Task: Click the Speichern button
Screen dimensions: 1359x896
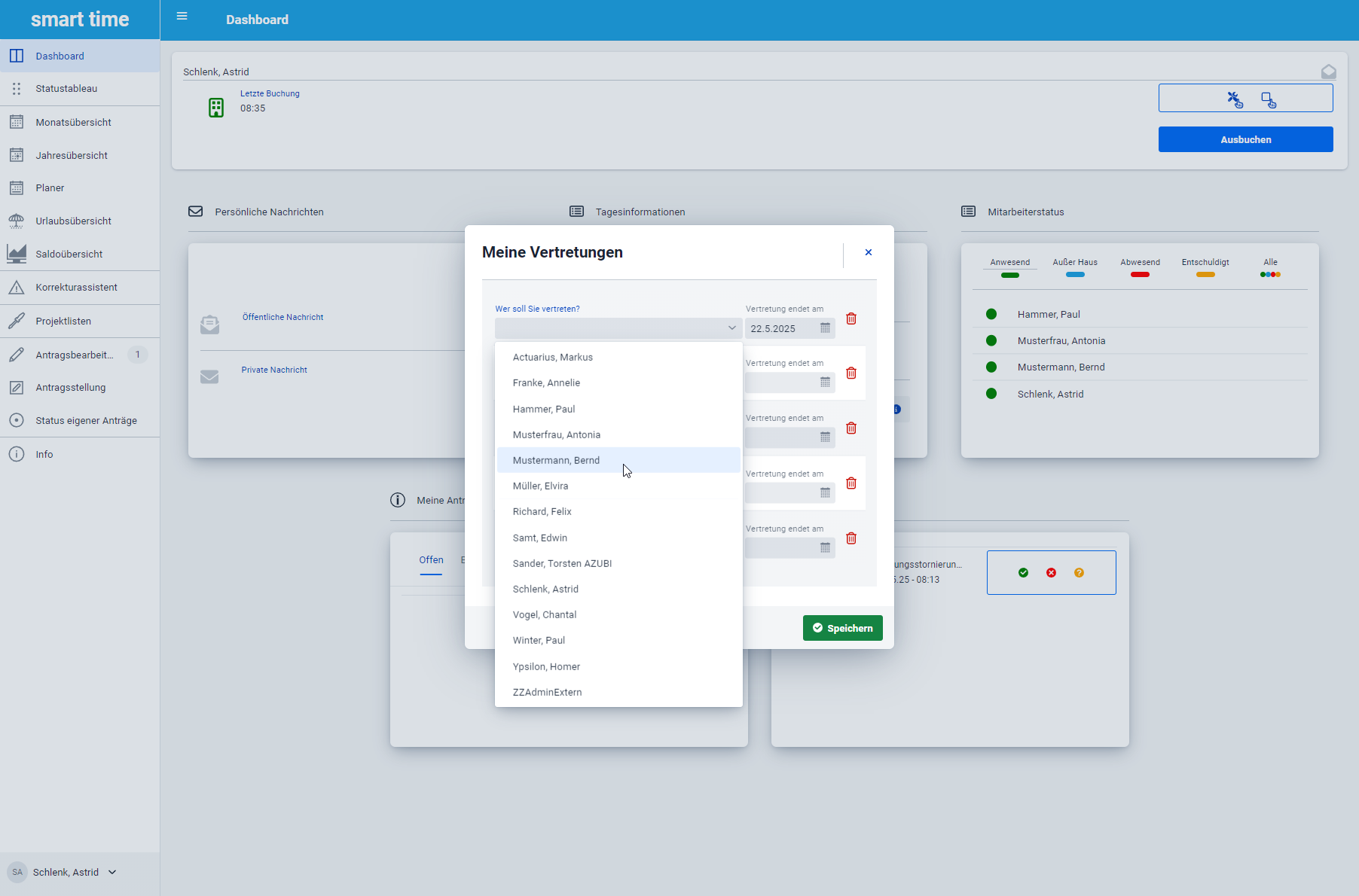Action: (842, 628)
